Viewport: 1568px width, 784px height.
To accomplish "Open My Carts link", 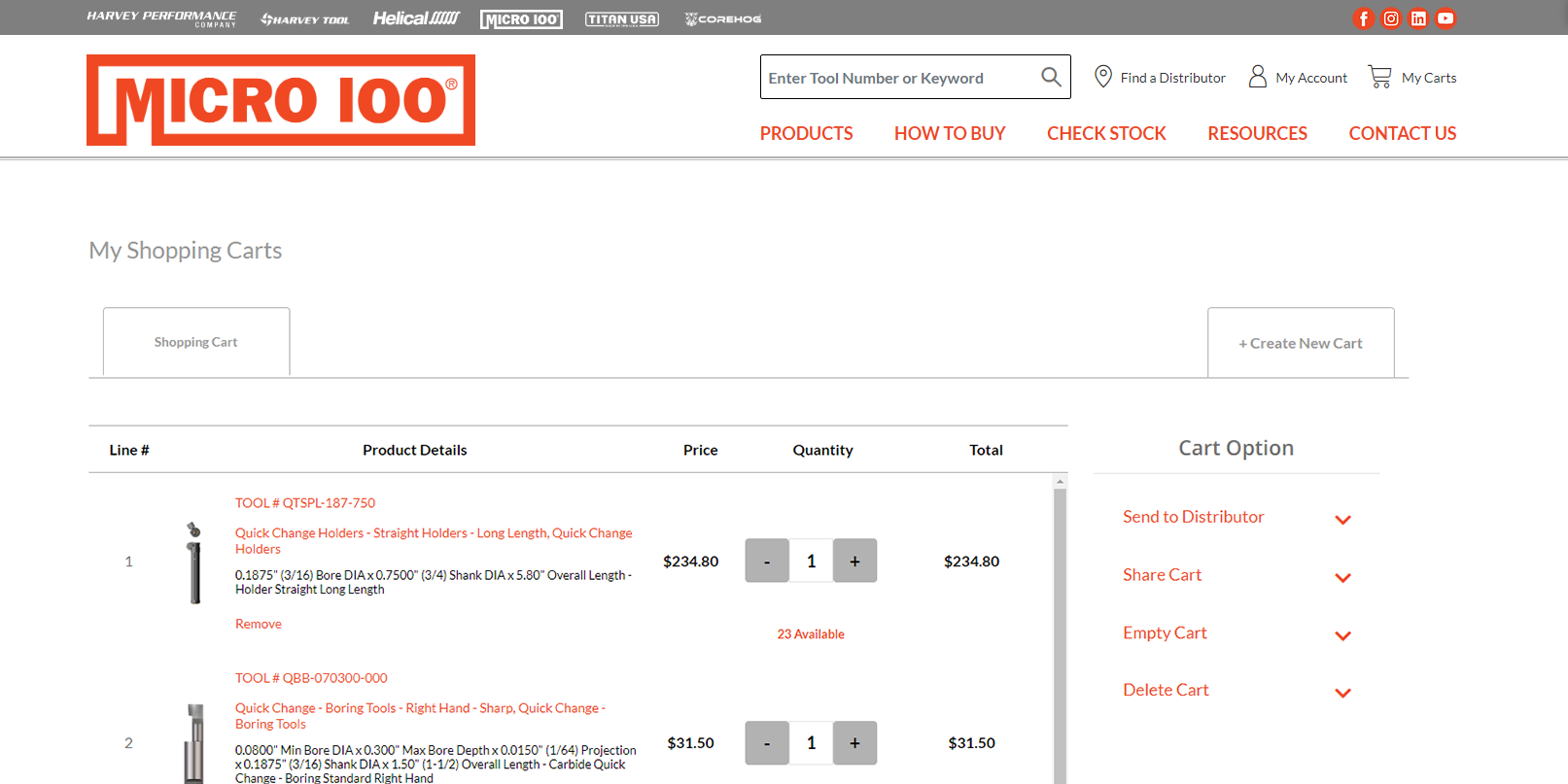I will [x=1429, y=78].
